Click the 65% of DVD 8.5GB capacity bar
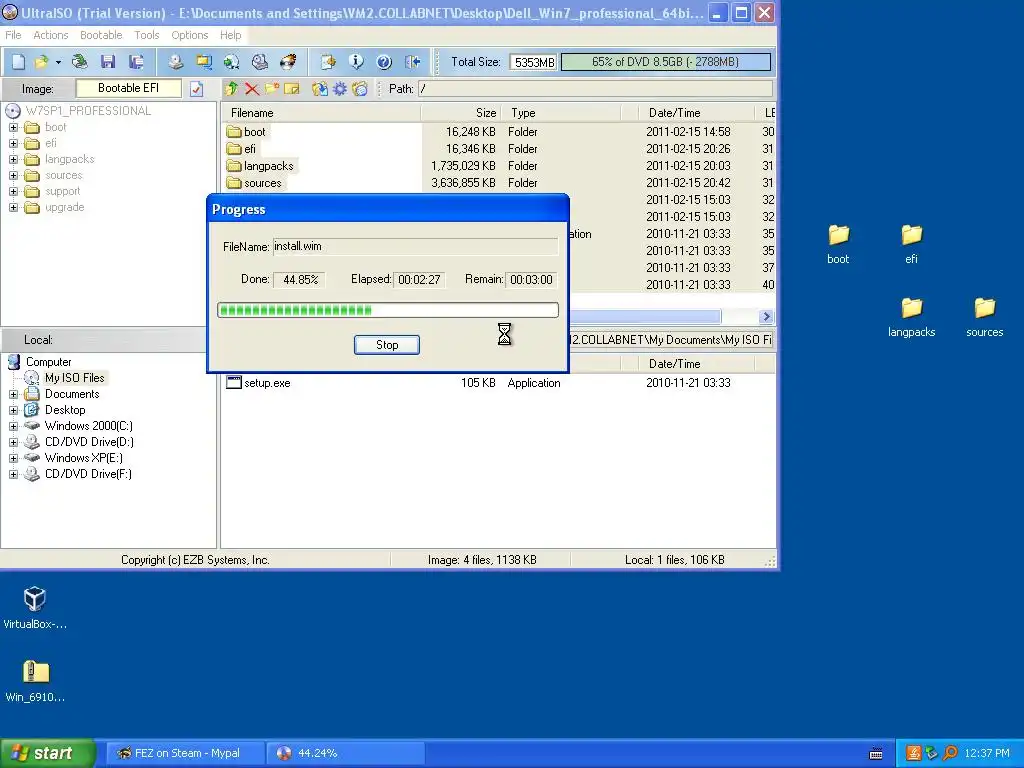 [665, 62]
